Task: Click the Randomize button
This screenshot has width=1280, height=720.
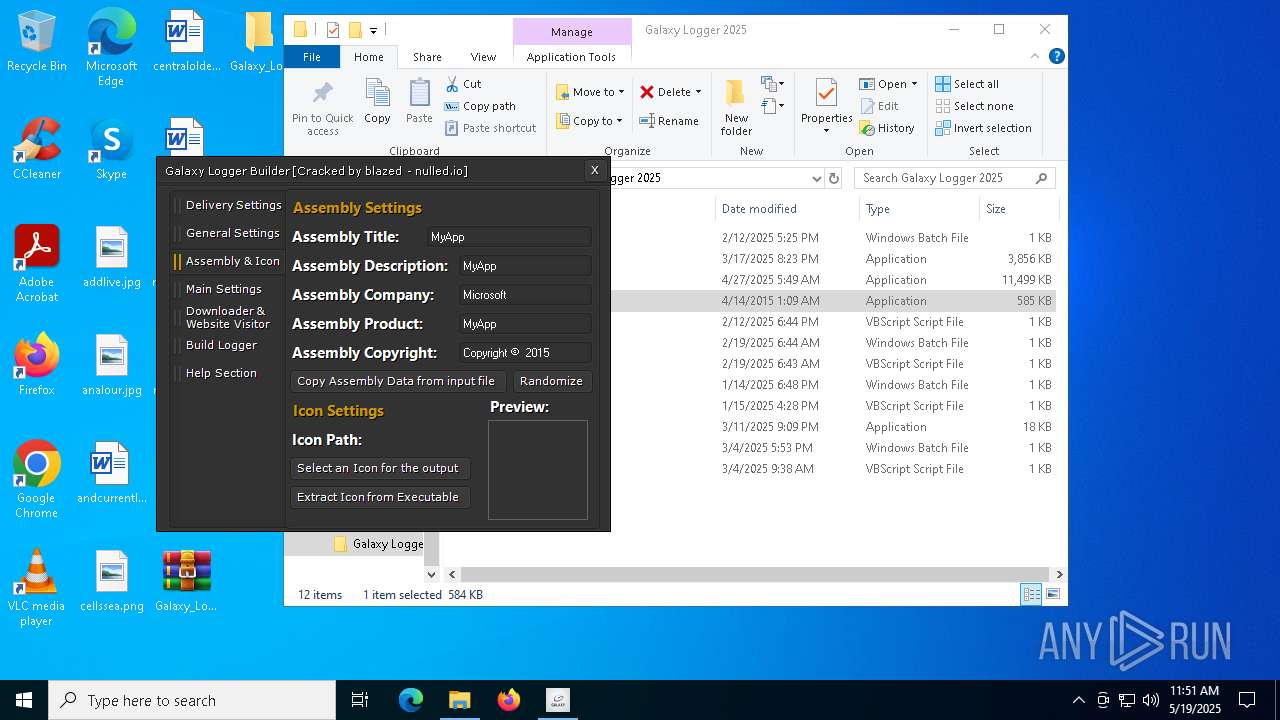Action: pos(551,381)
